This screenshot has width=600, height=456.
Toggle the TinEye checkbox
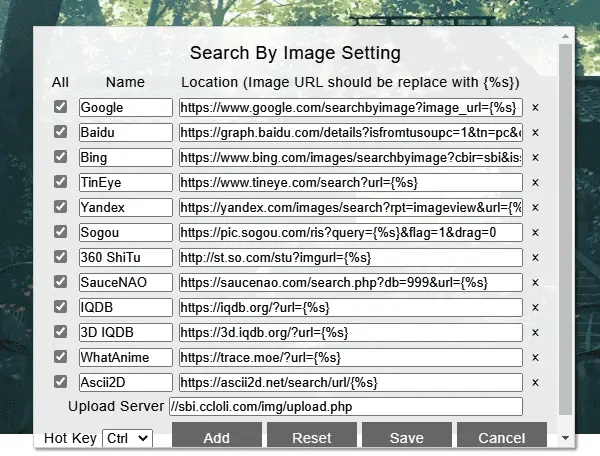tap(60, 182)
